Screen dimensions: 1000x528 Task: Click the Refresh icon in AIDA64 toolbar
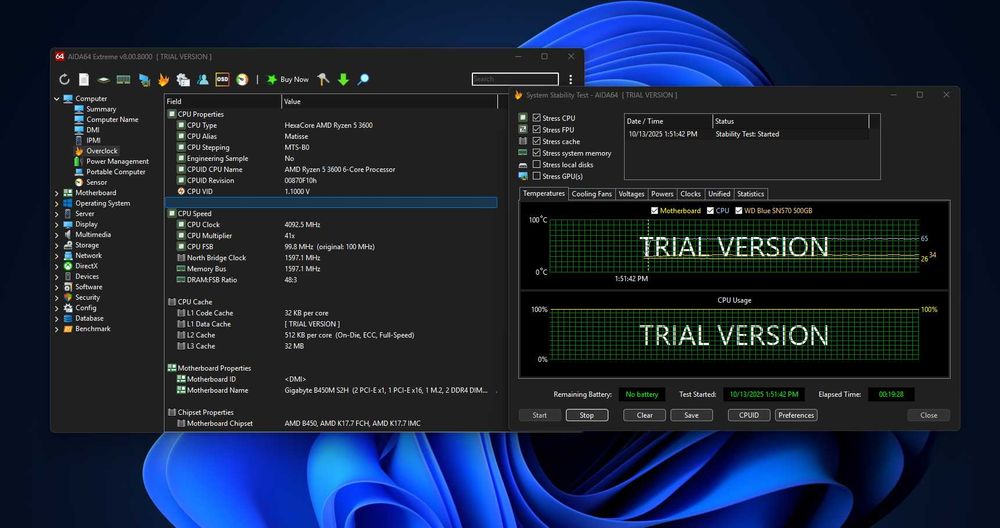click(x=64, y=79)
